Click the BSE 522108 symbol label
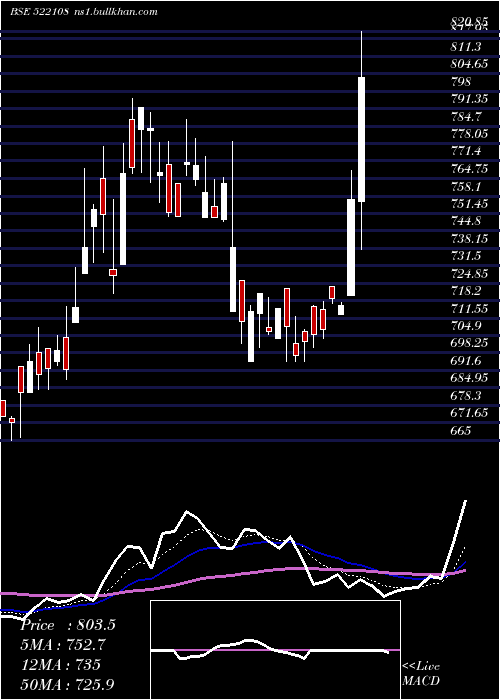The image size is (500, 700). pos(39,12)
